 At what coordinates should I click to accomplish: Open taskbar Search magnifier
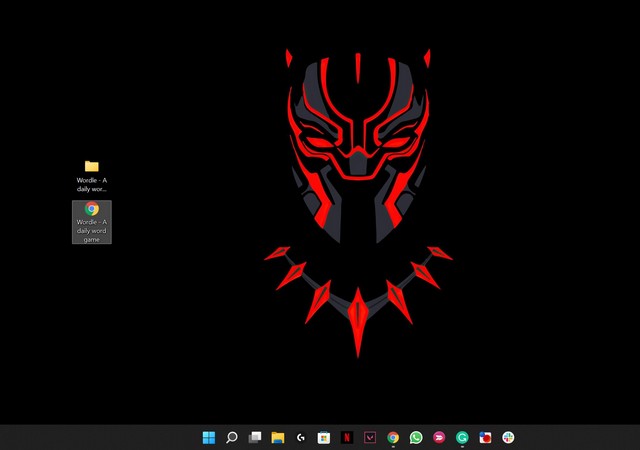(x=232, y=437)
